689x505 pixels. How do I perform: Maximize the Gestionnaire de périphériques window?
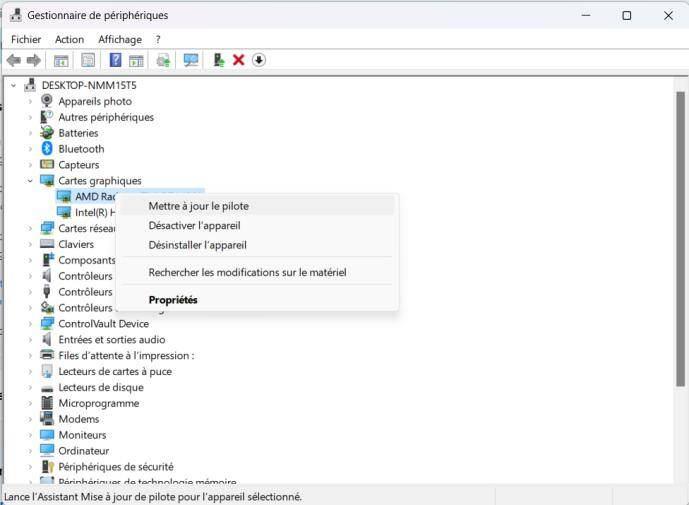coord(627,15)
